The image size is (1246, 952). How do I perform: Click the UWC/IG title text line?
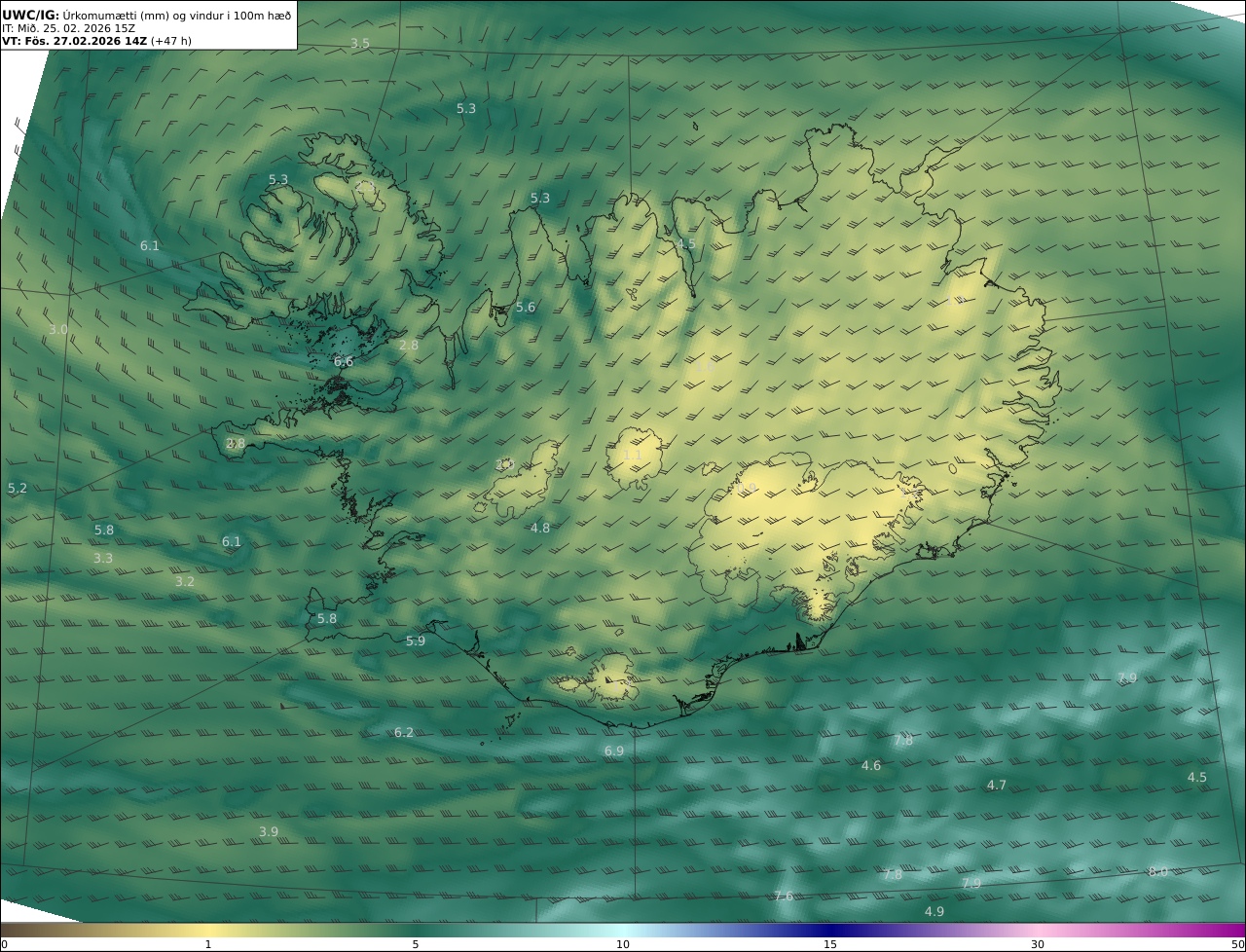point(146,15)
